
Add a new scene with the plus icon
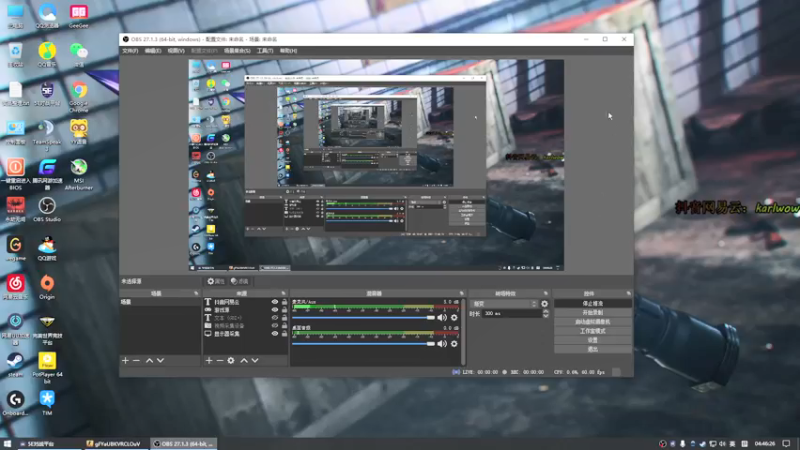click(126, 360)
